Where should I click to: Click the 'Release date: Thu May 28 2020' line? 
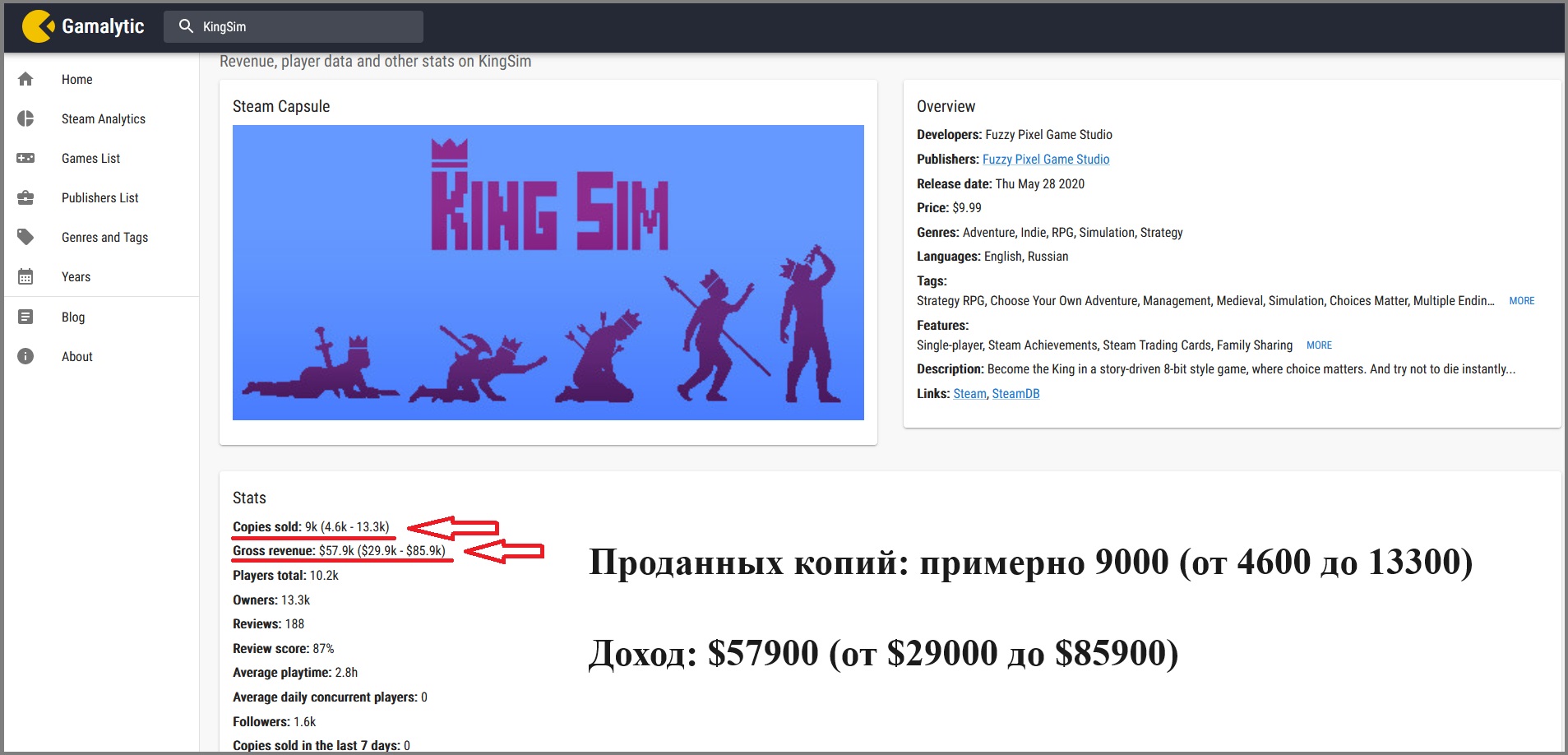[1001, 183]
